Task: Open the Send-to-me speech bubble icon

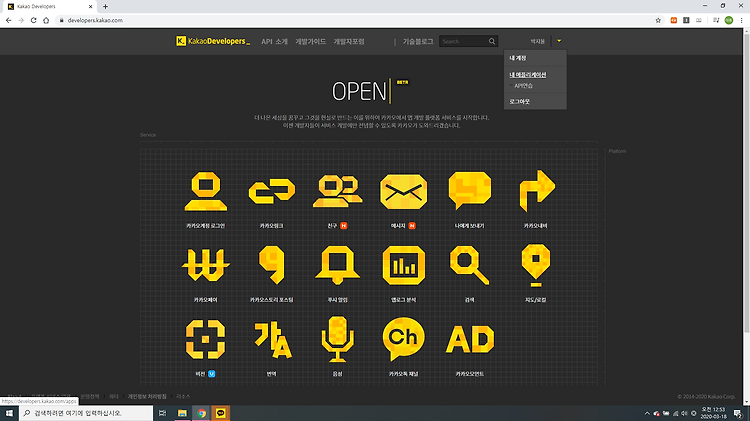Action: click(470, 190)
